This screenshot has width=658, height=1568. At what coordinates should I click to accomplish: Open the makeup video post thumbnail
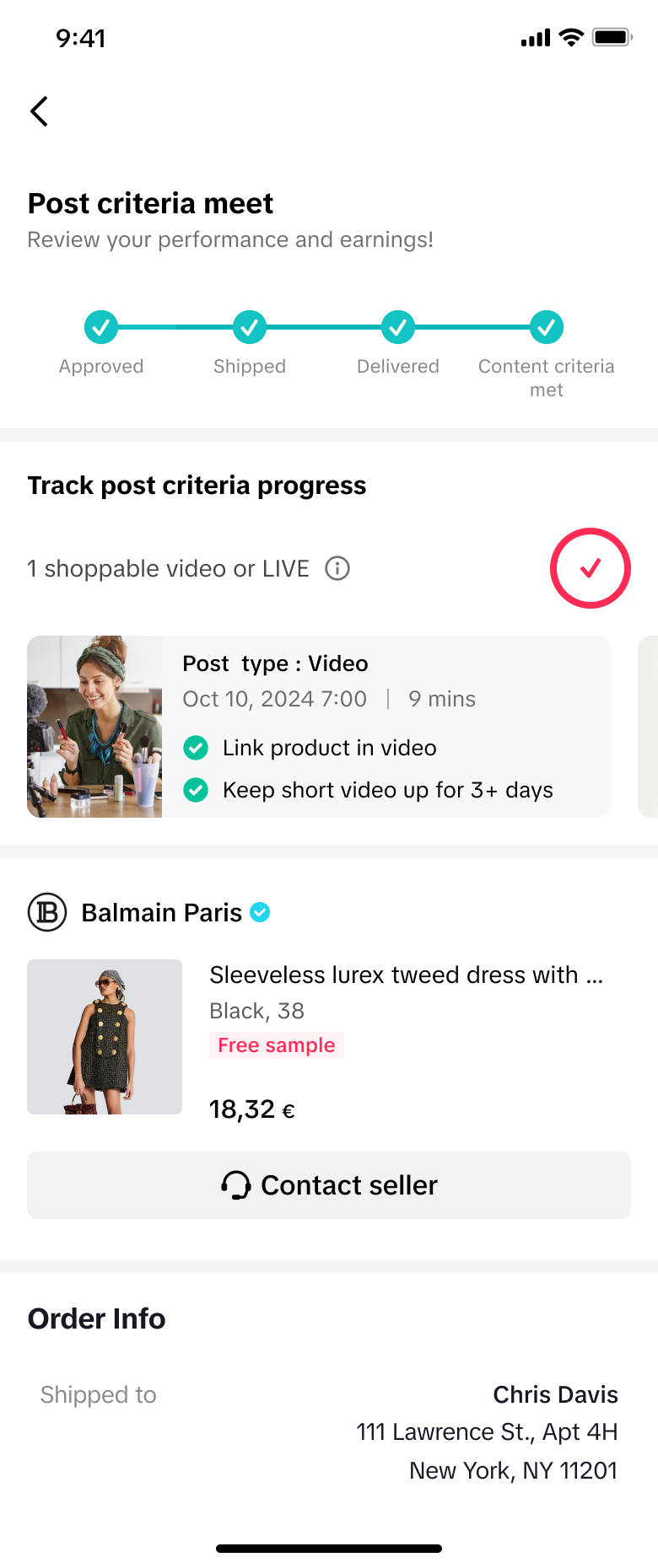point(94,727)
